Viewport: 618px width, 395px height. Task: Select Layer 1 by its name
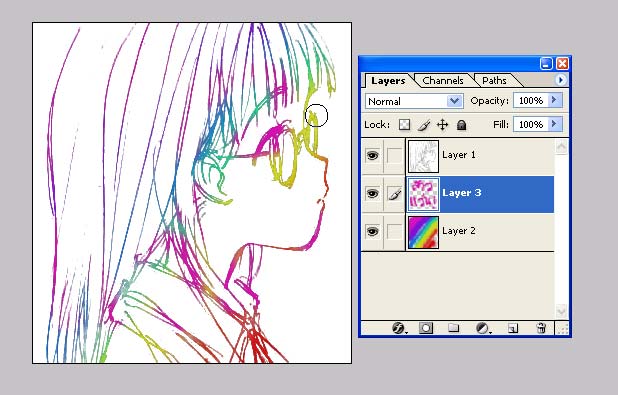pyautogui.click(x=459, y=155)
